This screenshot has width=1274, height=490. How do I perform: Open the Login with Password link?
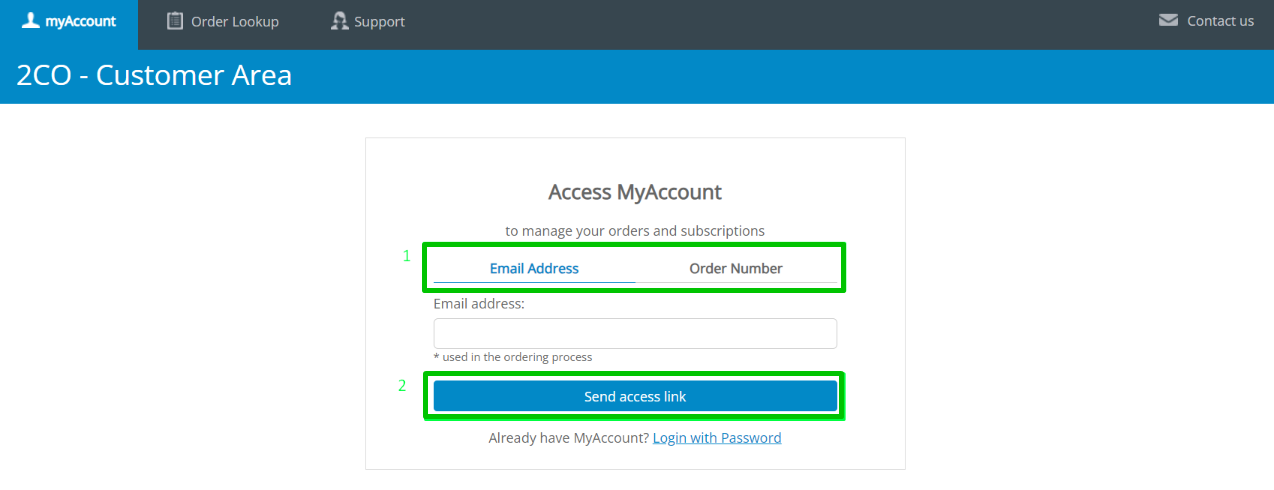tap(717, 438)
